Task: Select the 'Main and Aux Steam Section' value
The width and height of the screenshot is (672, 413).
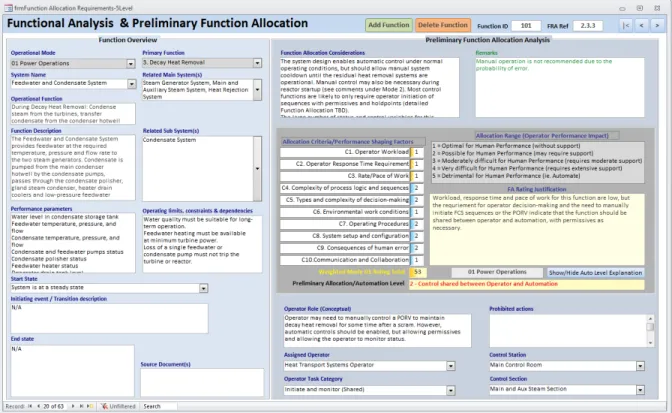Action: 528,389
